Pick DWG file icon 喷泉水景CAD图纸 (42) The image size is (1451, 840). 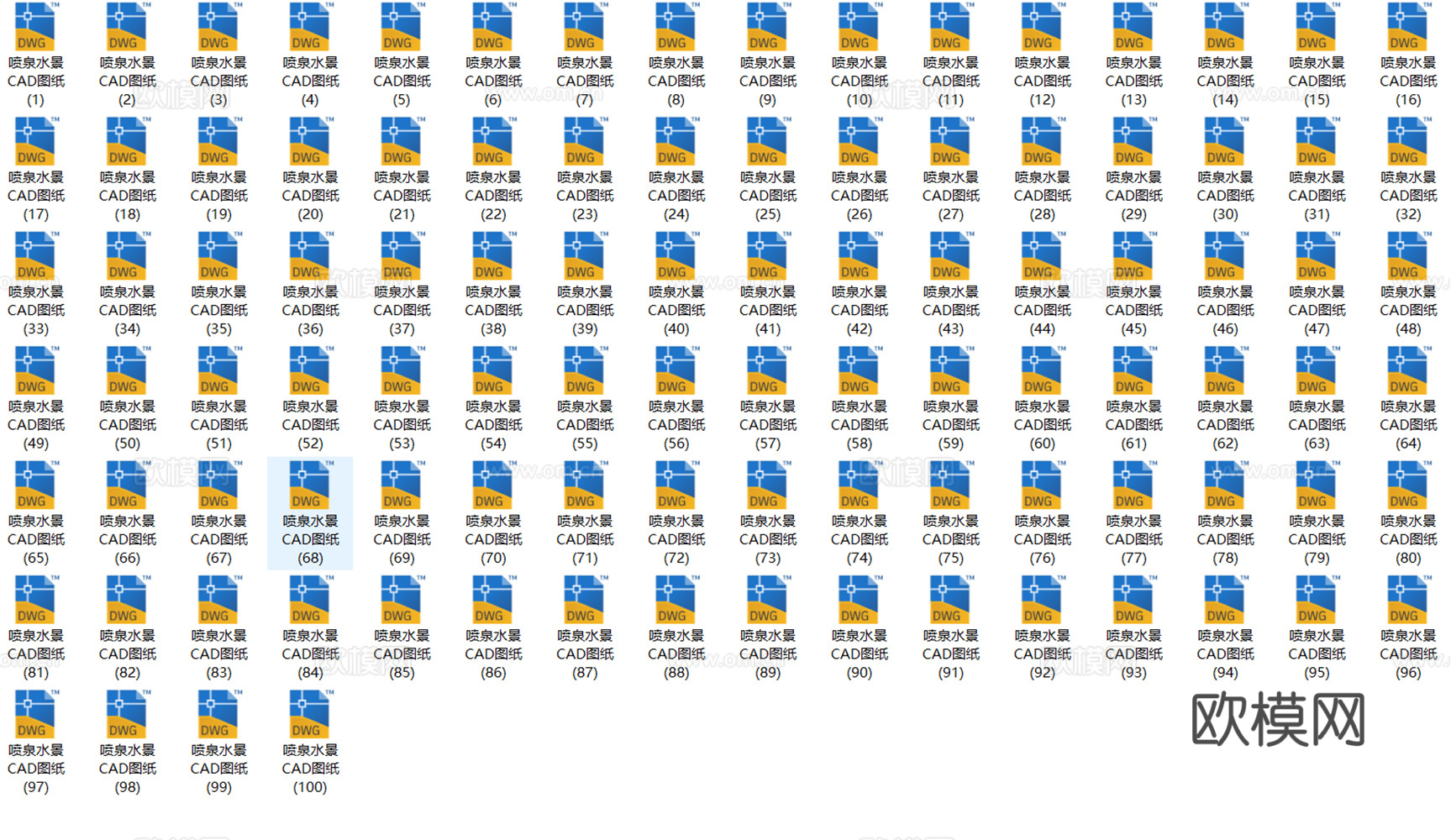click(x=859, y=256)
